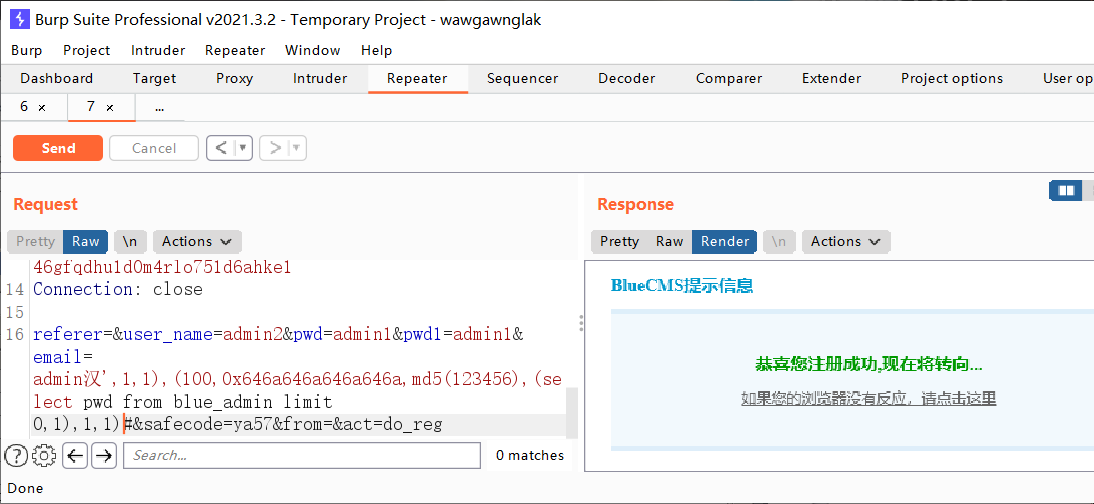Click the 恭喜您注册成功 success message
1094x504 pixels.
tap(869, 364)
